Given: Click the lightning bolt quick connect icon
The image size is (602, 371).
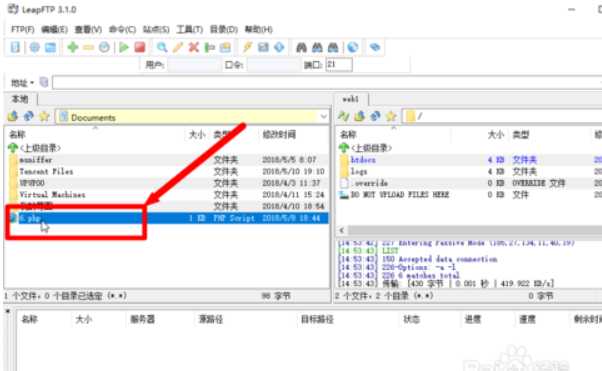Looking at the screenshot, I should pyautogui.click(x=247, y=47).
